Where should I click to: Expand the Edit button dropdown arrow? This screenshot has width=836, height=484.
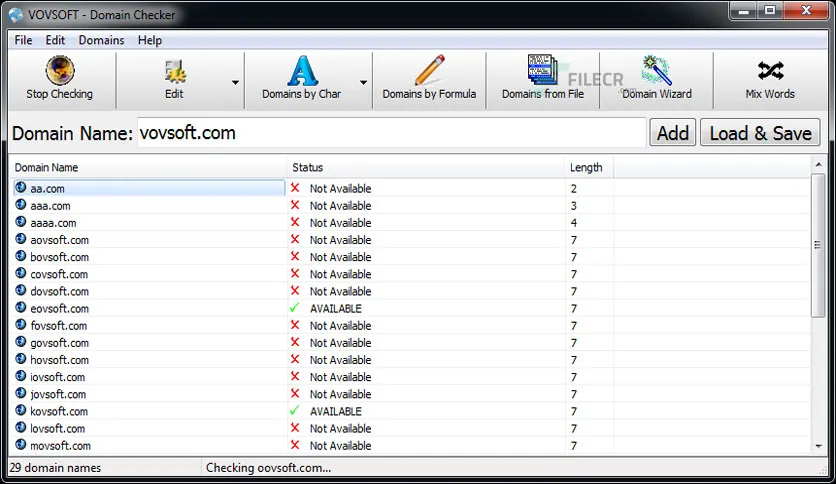click(235, 83)
